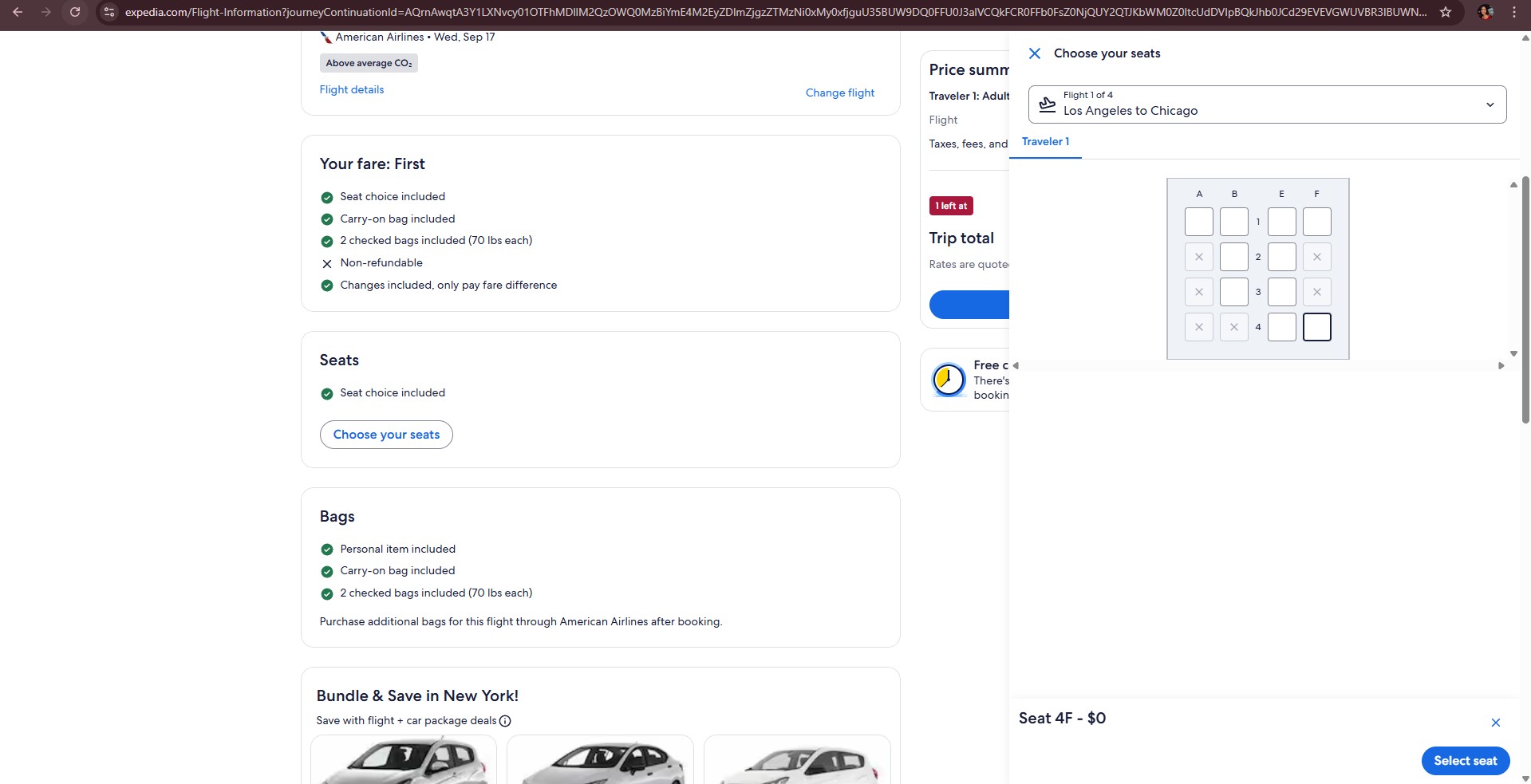Click the browser forward arrow

46,12
